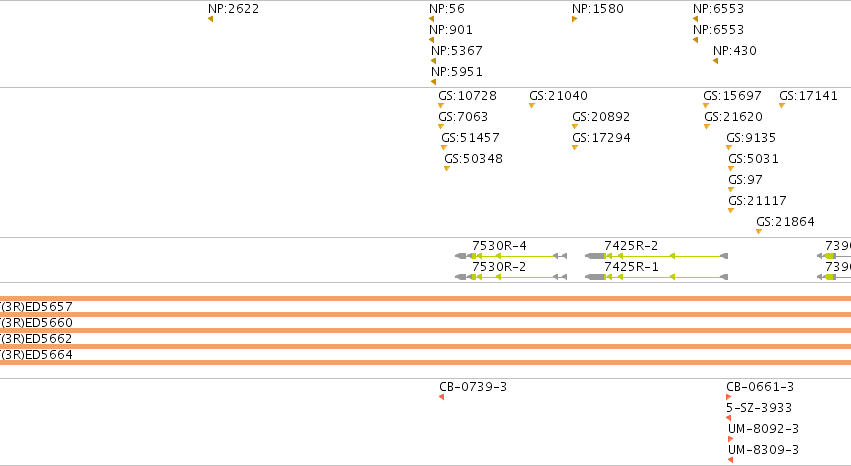Select the (3R)ED5660 deficiency label
Viewport: 851px width, 466px height.
(36, 323)
